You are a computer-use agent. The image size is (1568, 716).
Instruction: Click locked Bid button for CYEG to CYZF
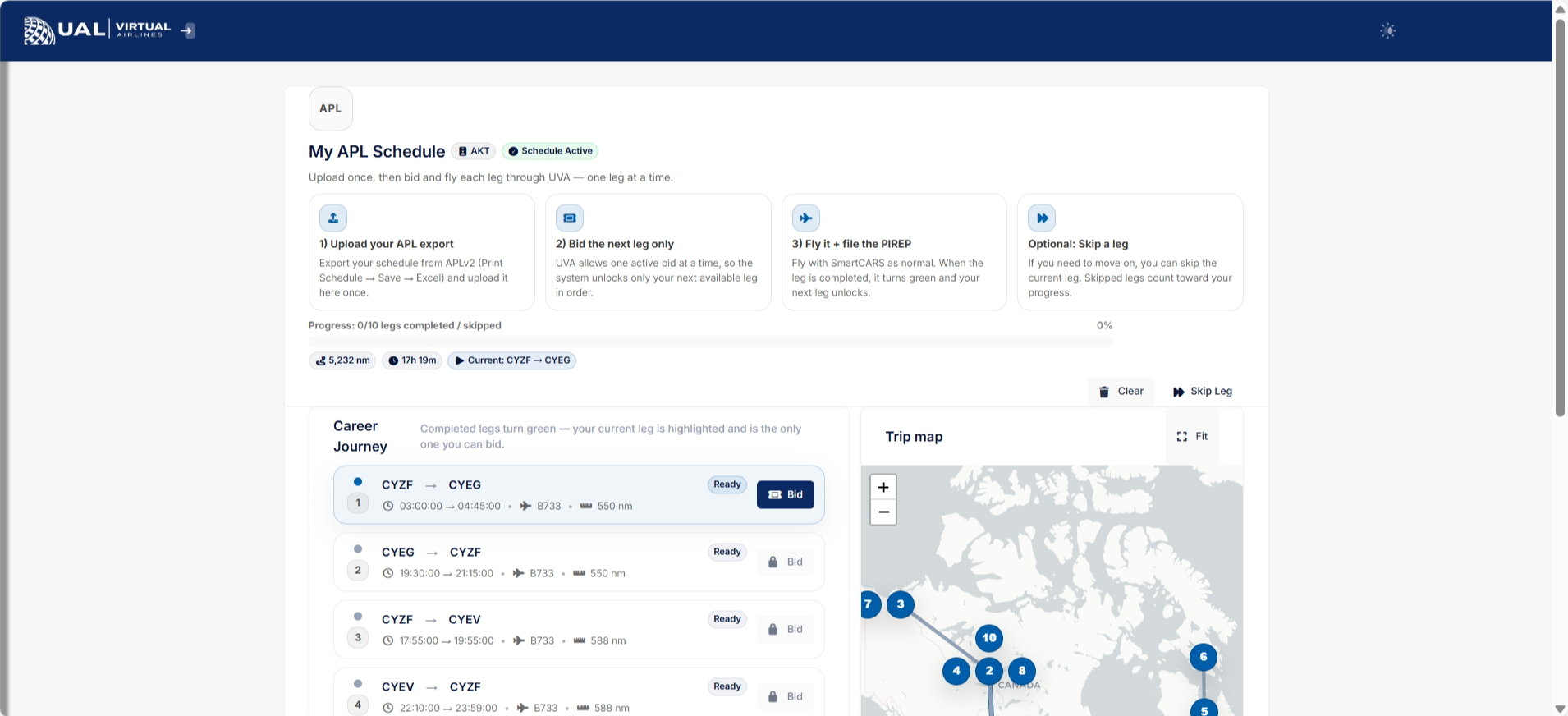(785, 562)
